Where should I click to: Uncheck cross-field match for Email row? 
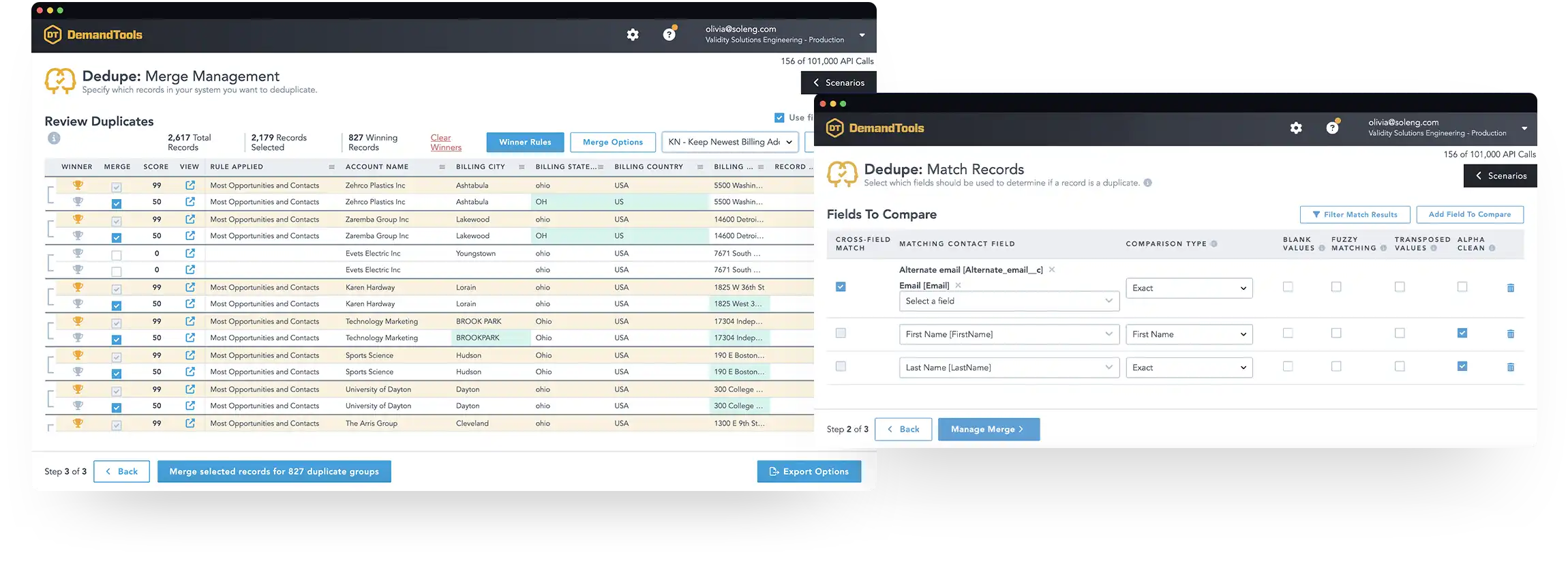(x=841, y=287)
